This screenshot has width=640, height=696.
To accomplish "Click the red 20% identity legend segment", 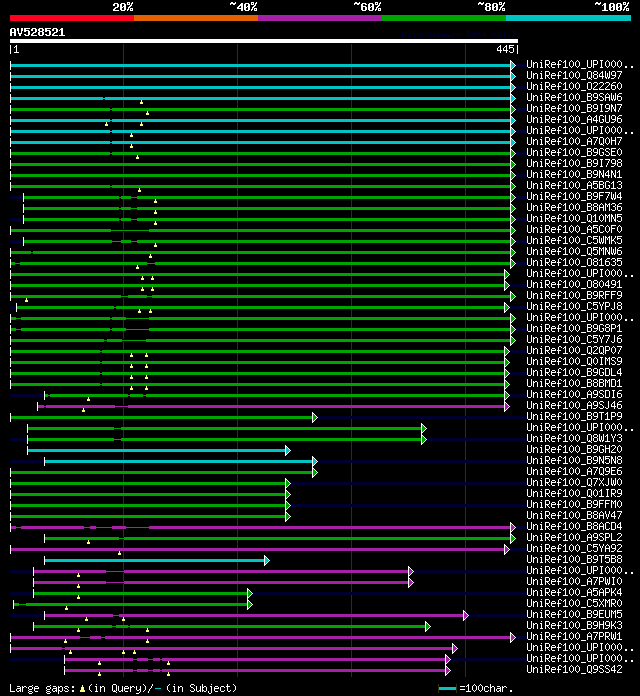I will pos(72,18).
